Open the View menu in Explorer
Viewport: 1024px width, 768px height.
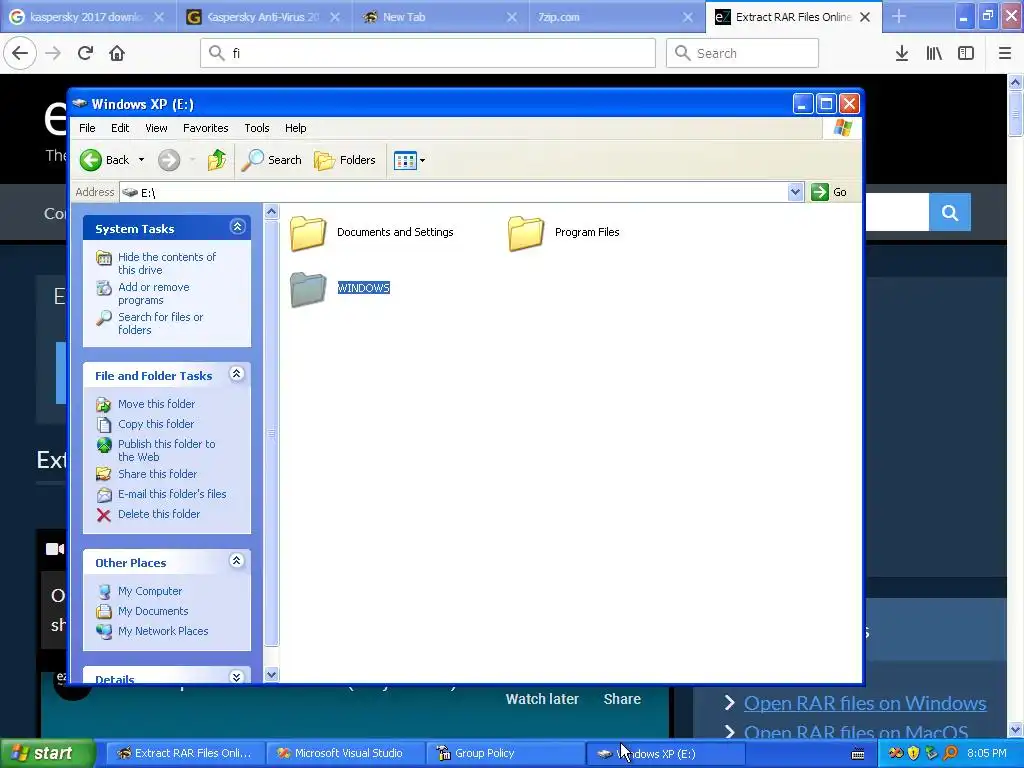click(x=156, y=128)
